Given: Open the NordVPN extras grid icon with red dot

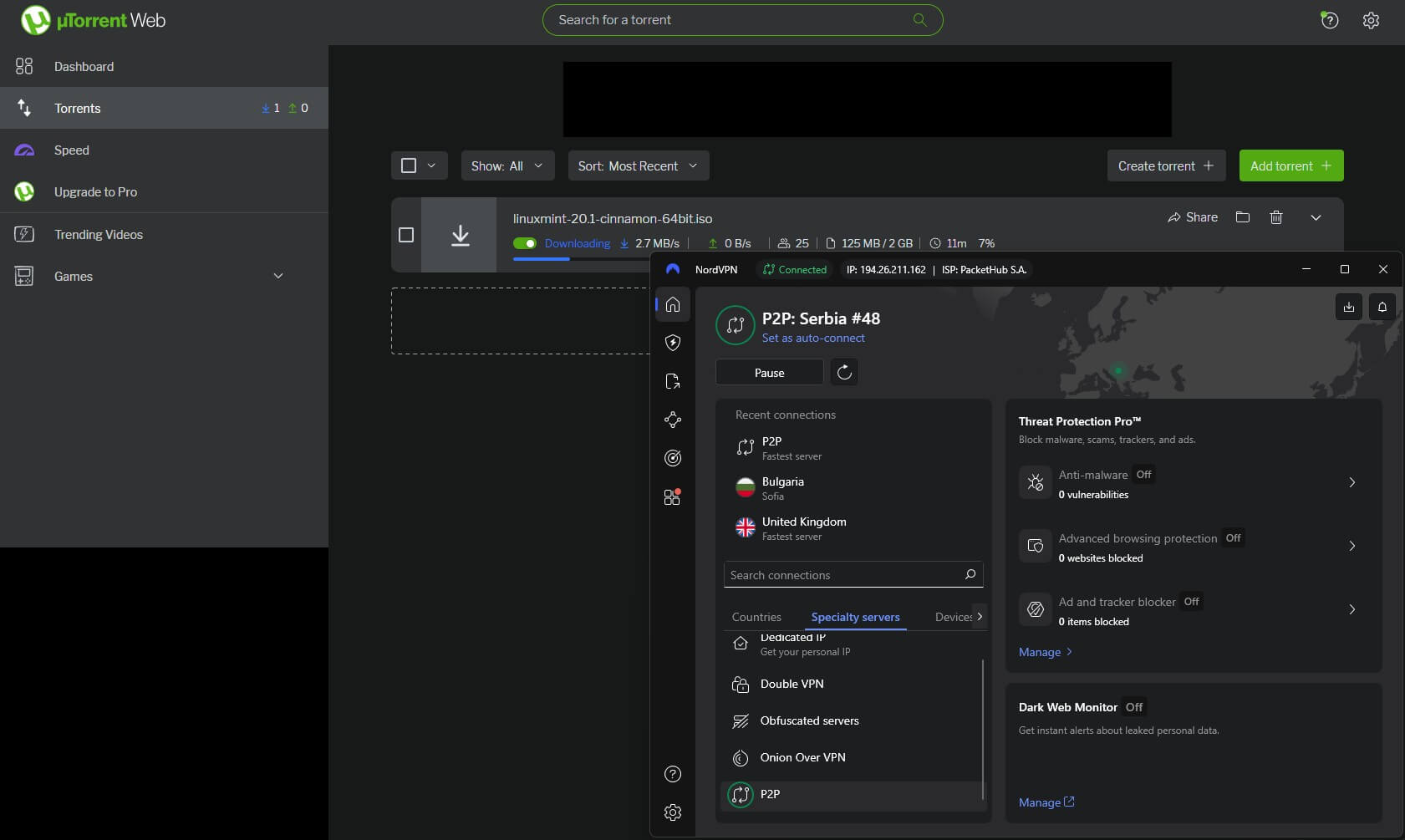Looking at the screenshot, I should pos(672,496).
